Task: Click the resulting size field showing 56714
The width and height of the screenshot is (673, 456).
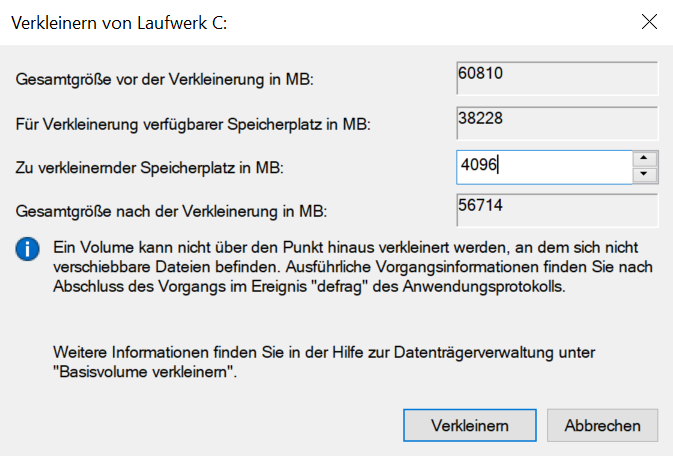Action: [556, 210]
